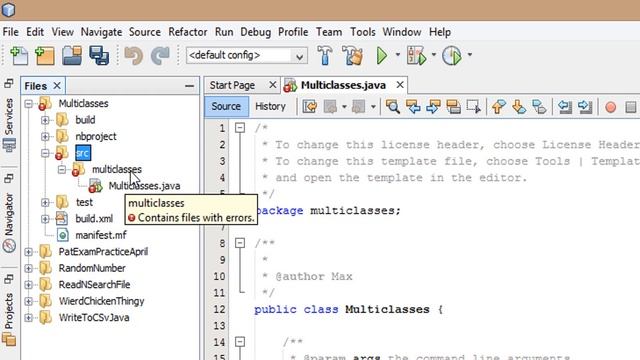This screenshot has height=360, width=640.
Task: Toggle Rectangular Selection editor icon
Action: [474, 107]
